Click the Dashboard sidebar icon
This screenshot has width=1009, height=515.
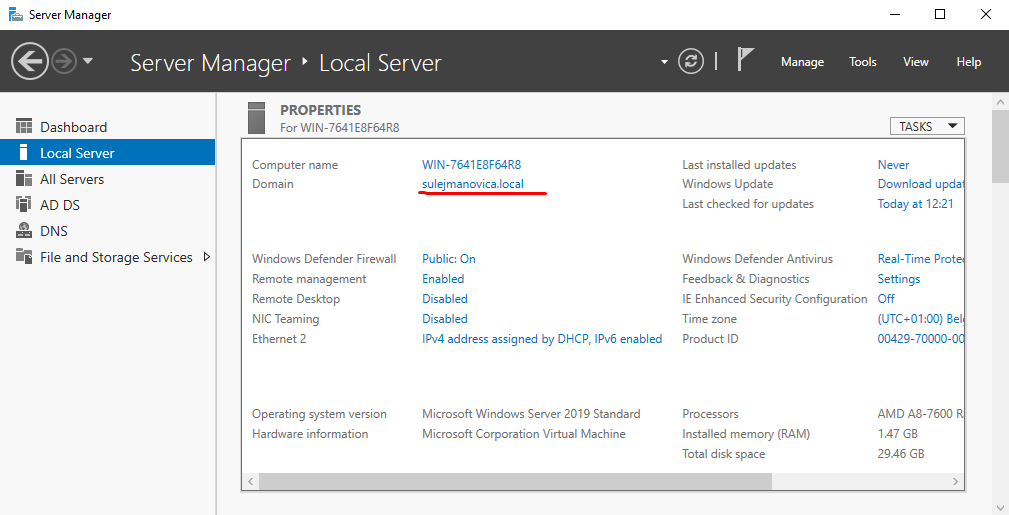(x=24, y=126)
